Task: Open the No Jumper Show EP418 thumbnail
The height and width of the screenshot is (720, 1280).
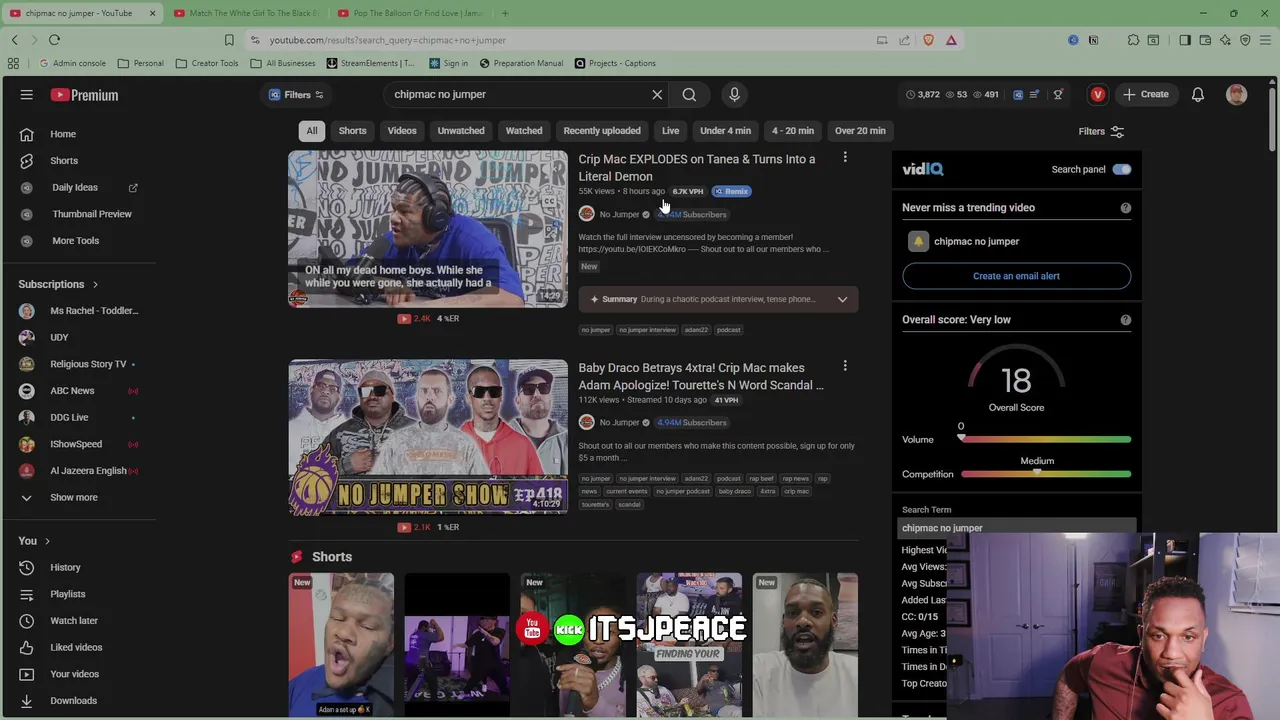Action: (x=428, y=437)
